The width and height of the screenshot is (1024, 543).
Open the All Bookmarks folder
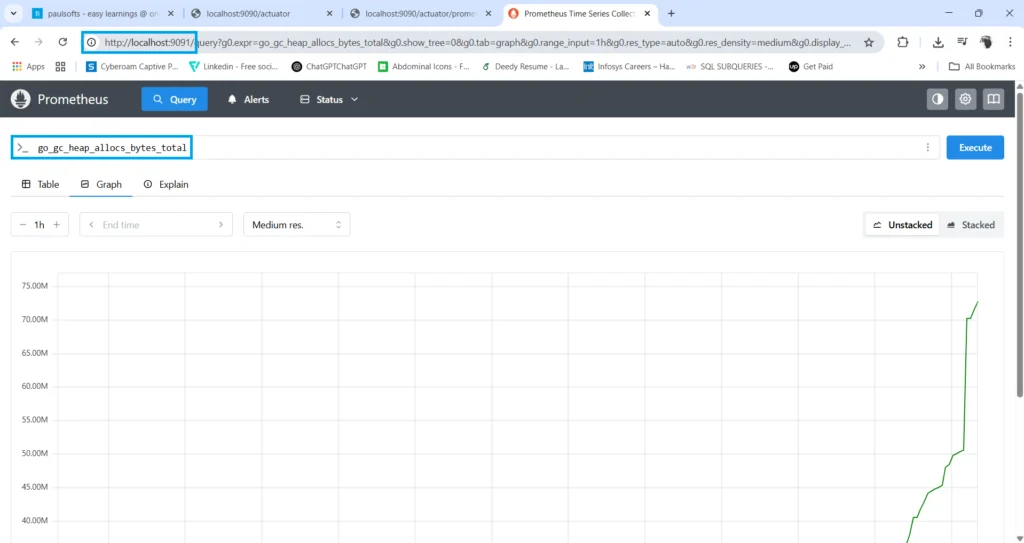pos(982,67)
